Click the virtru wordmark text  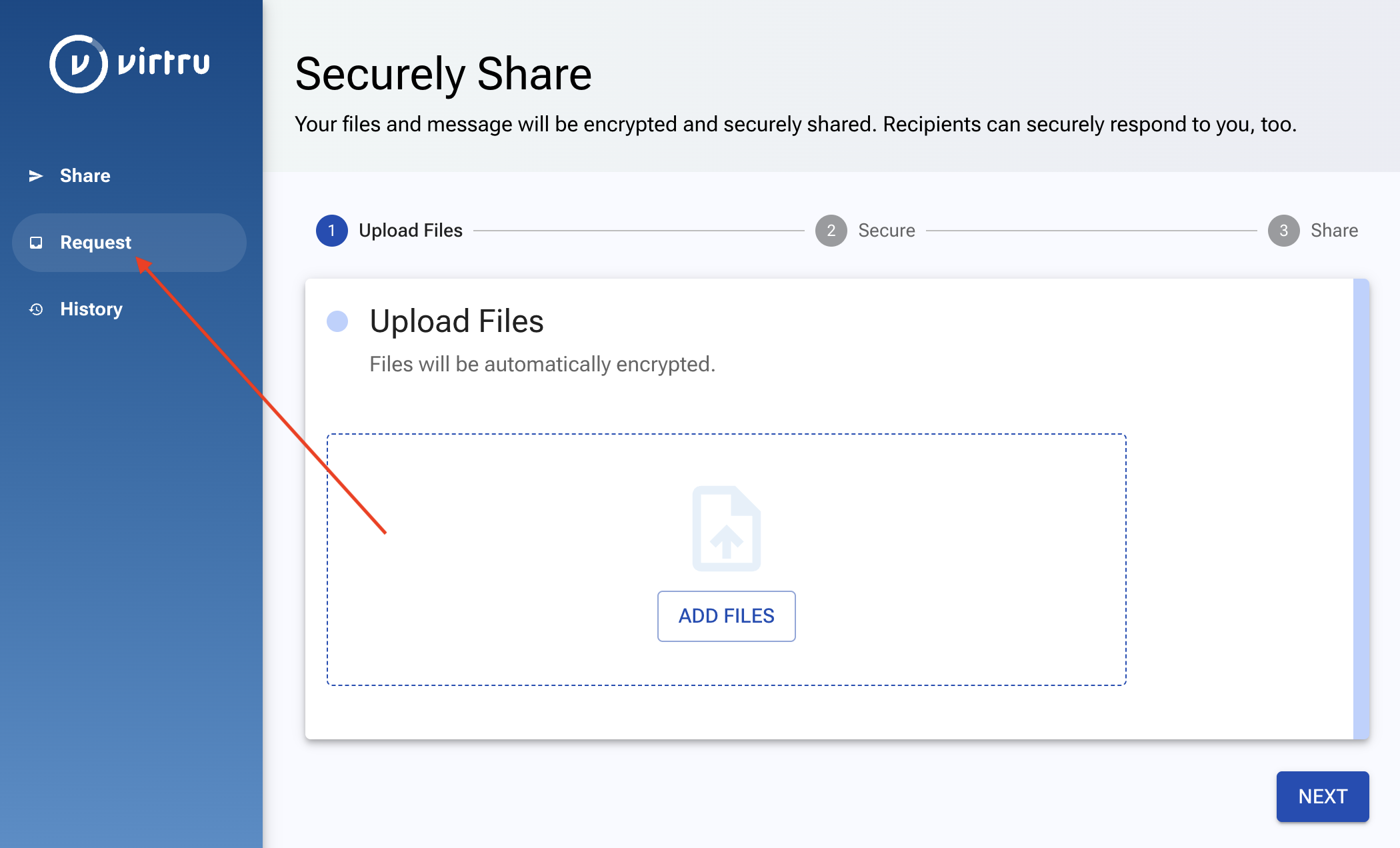point(164,62)
